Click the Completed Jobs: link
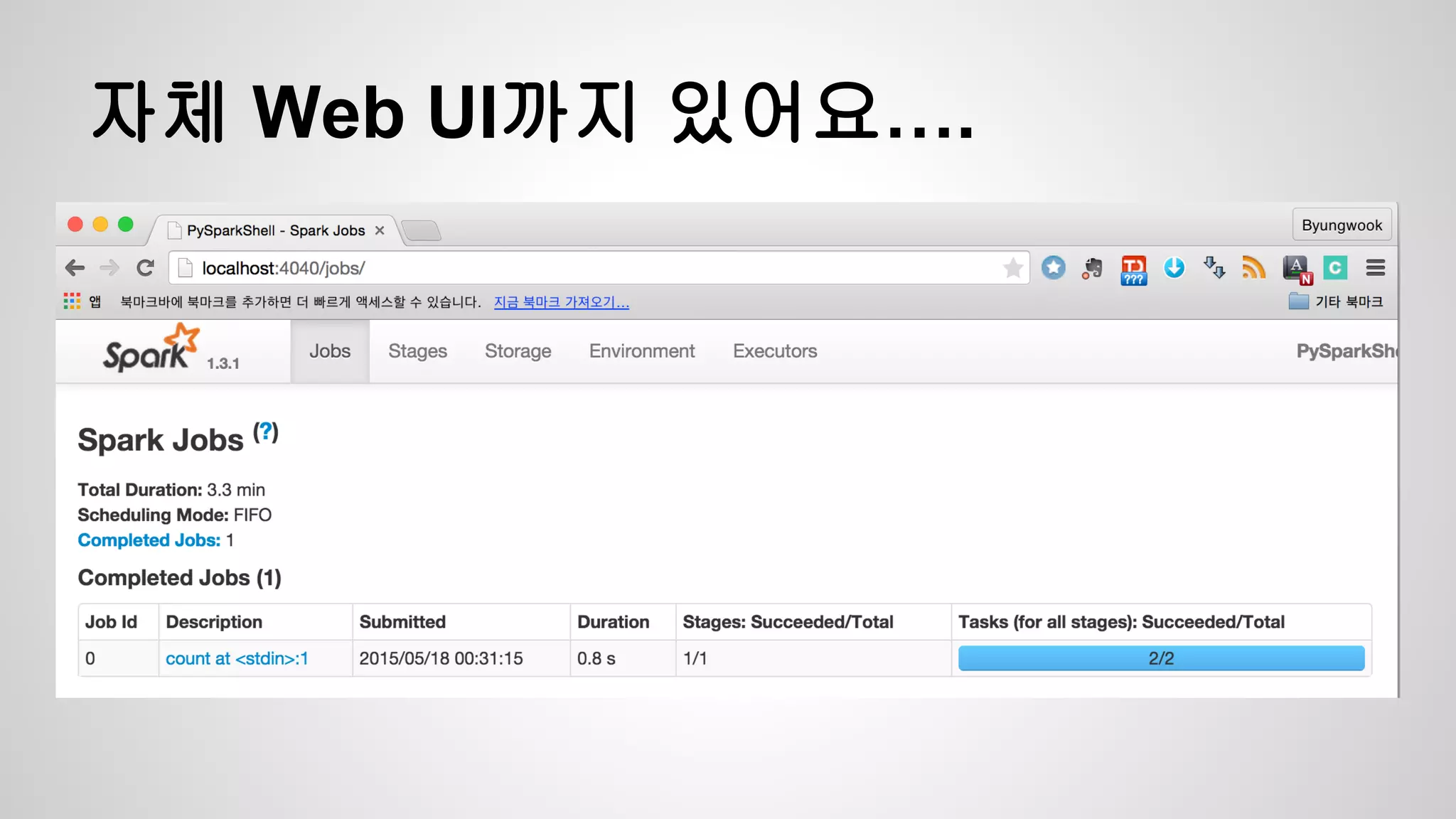The height and width of the screenshot is (819, 1456). 149,540
